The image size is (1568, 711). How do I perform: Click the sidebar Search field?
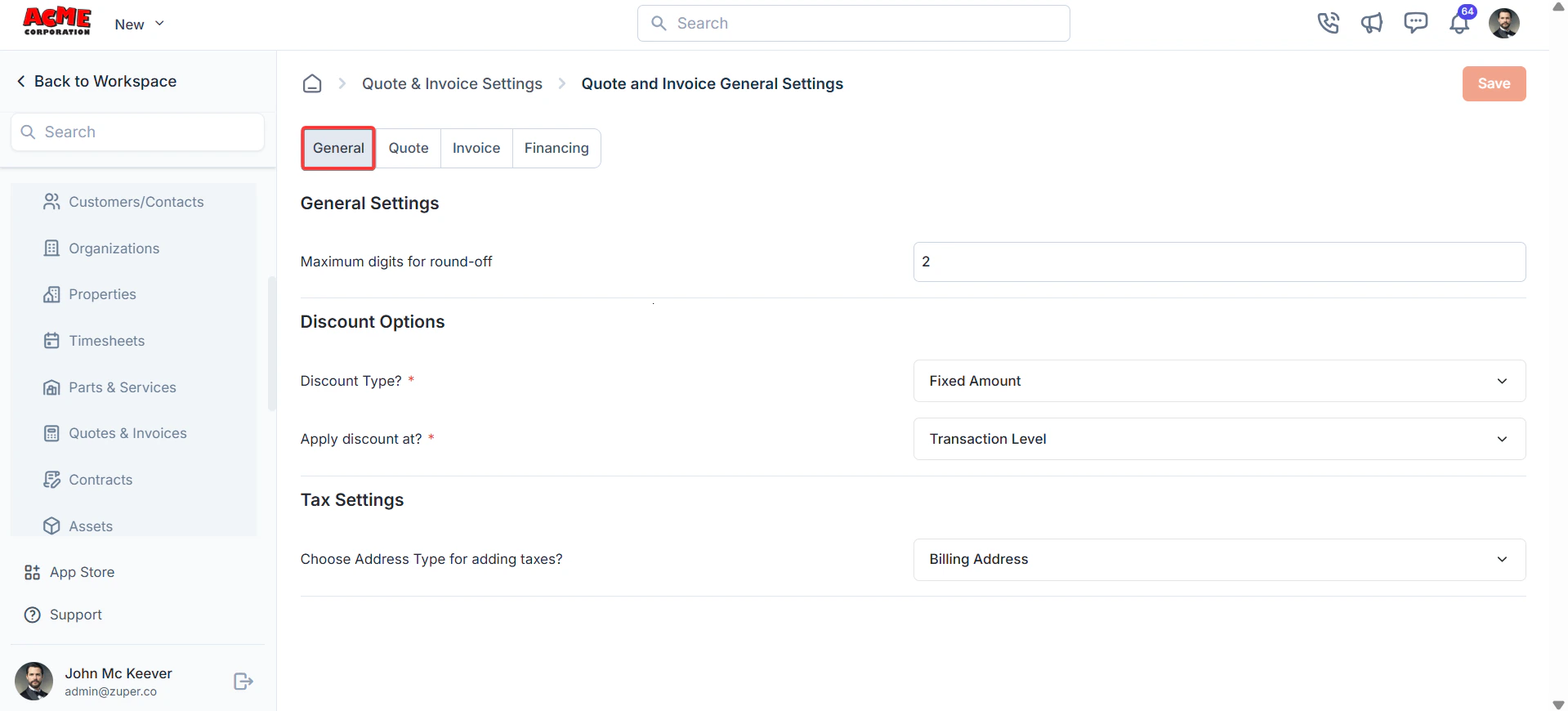tap(137, 132)
